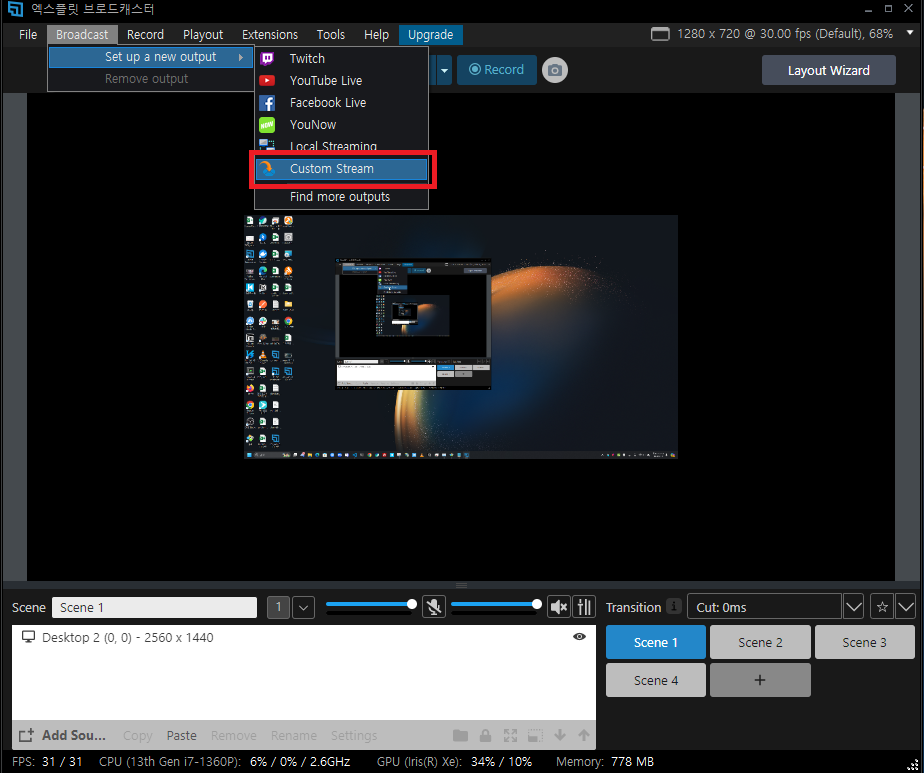
Task: Click the Layout Wizard button
Action: (x=828, y=70)
